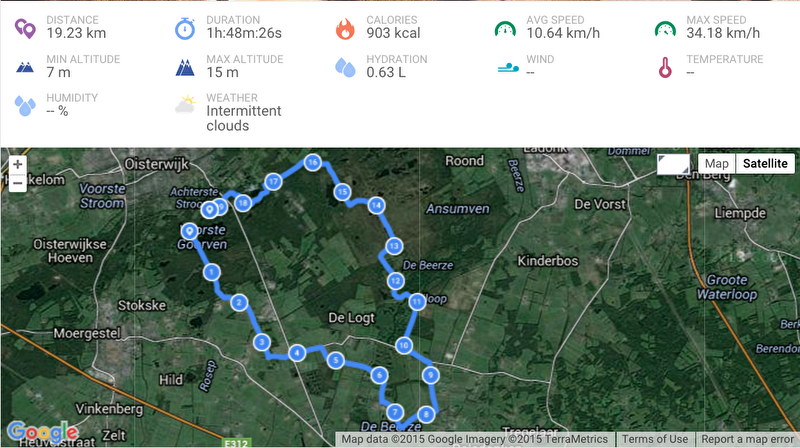Open Report a map error link
This screenshot has height=448, width=800.
pyautogui.click(x=747, y=439)
